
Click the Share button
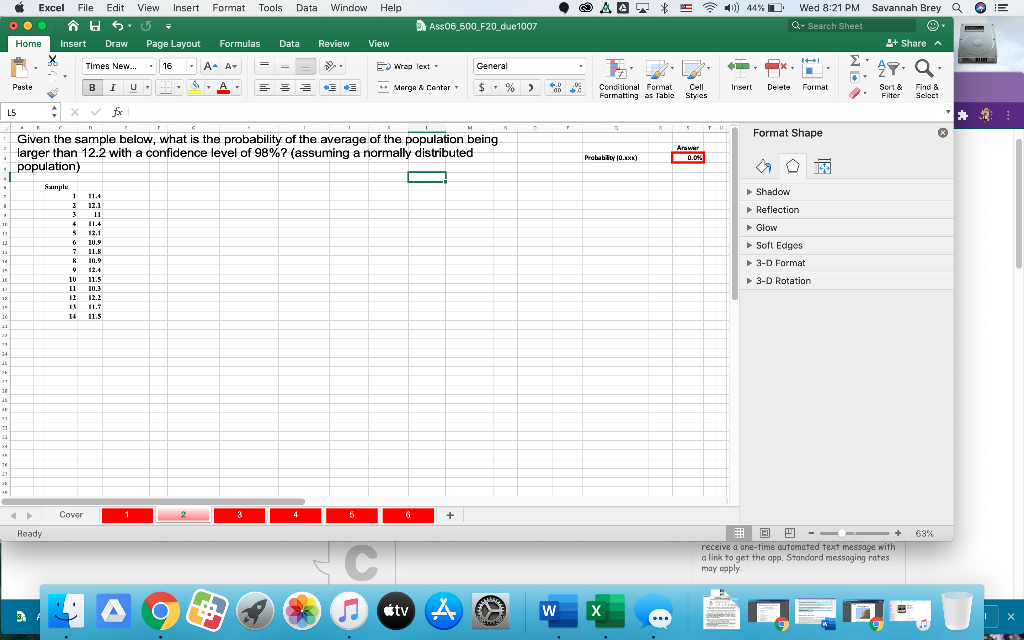click(x=907, y=44)
